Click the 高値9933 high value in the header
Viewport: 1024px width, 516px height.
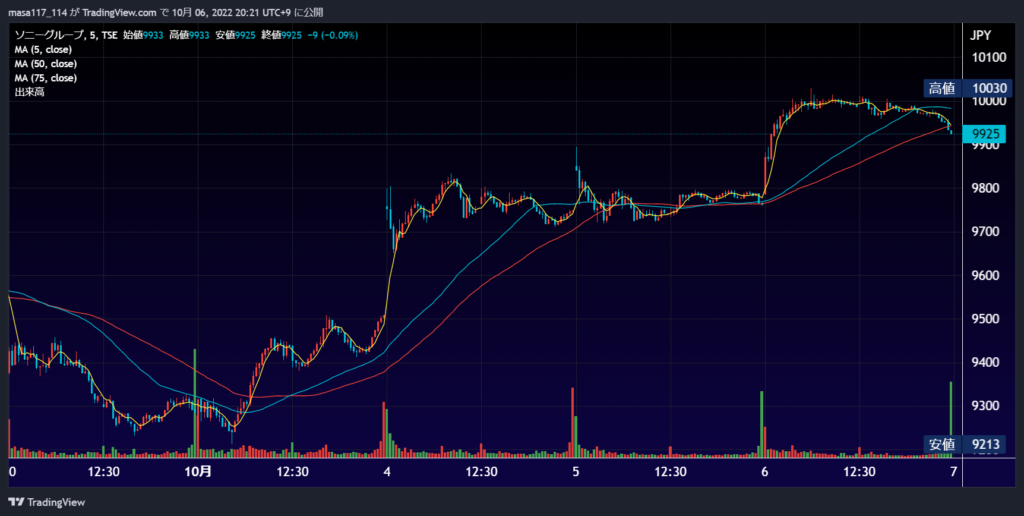click(189, 35)
